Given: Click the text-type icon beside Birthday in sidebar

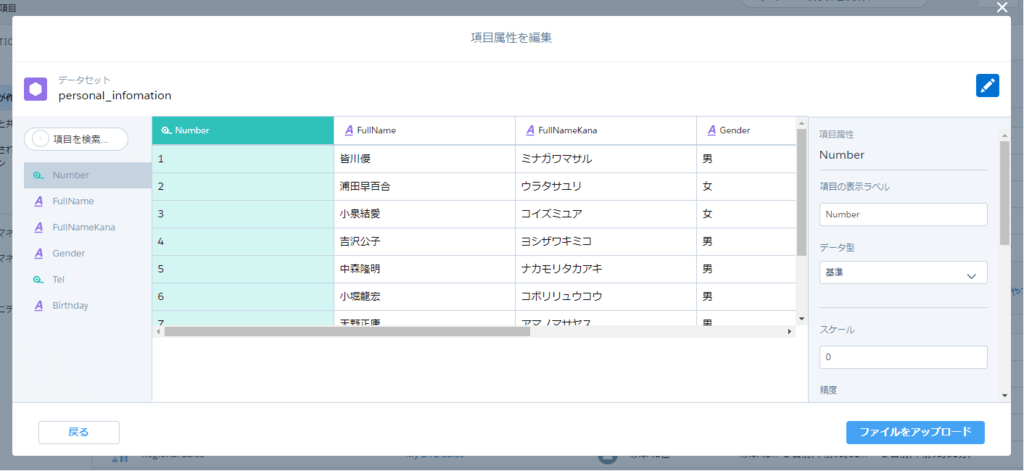Looking at the screenshot, I should pyautogui.click(x=38, y=305).
